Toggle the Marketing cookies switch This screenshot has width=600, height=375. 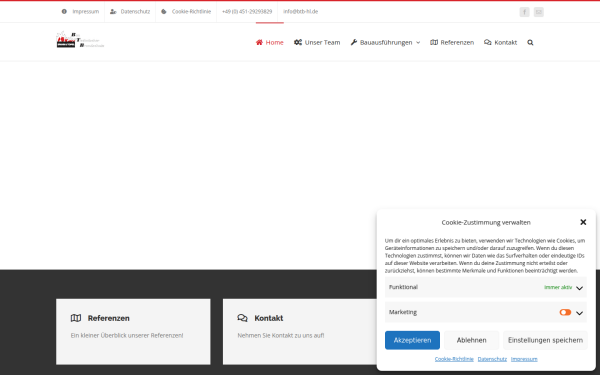tap(565, 312)
